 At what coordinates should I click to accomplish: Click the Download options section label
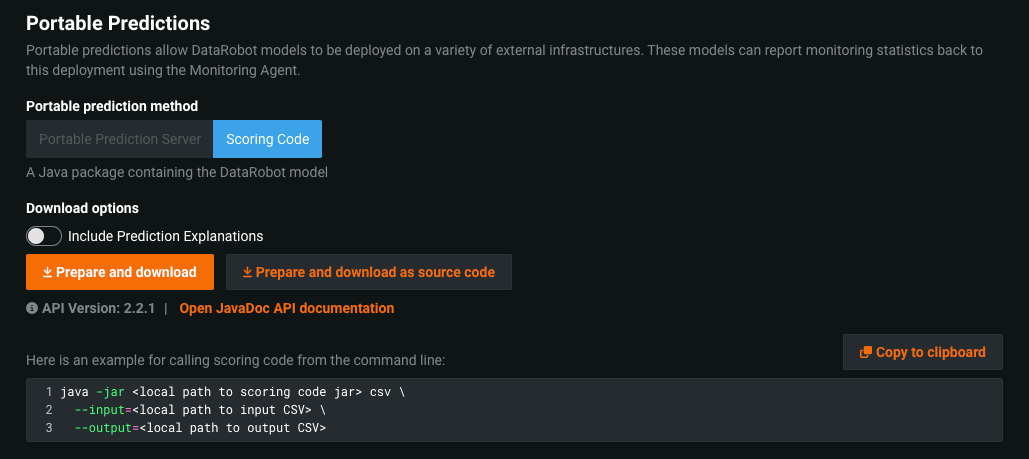pyautogui.click(x=82, y=208)
